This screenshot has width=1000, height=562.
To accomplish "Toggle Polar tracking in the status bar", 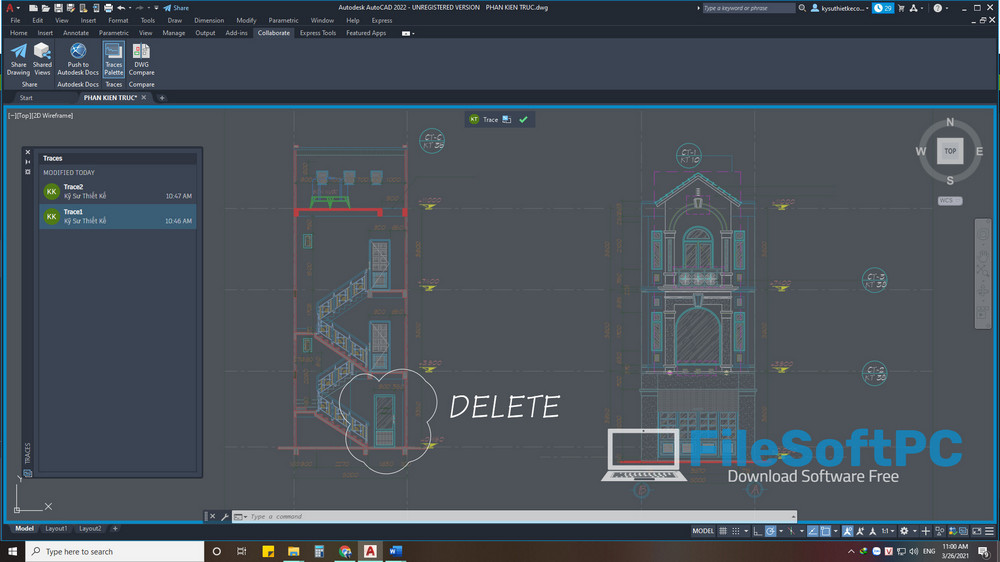I will (x=770, y=531).
